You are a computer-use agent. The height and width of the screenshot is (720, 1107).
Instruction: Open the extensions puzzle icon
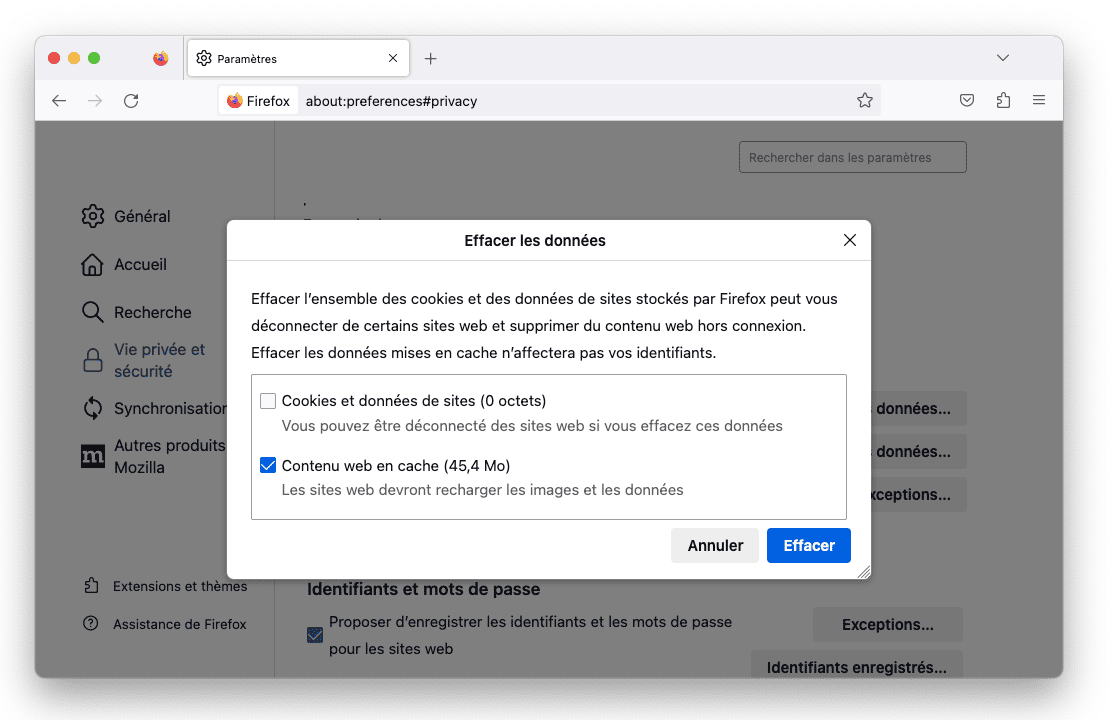1003,100
